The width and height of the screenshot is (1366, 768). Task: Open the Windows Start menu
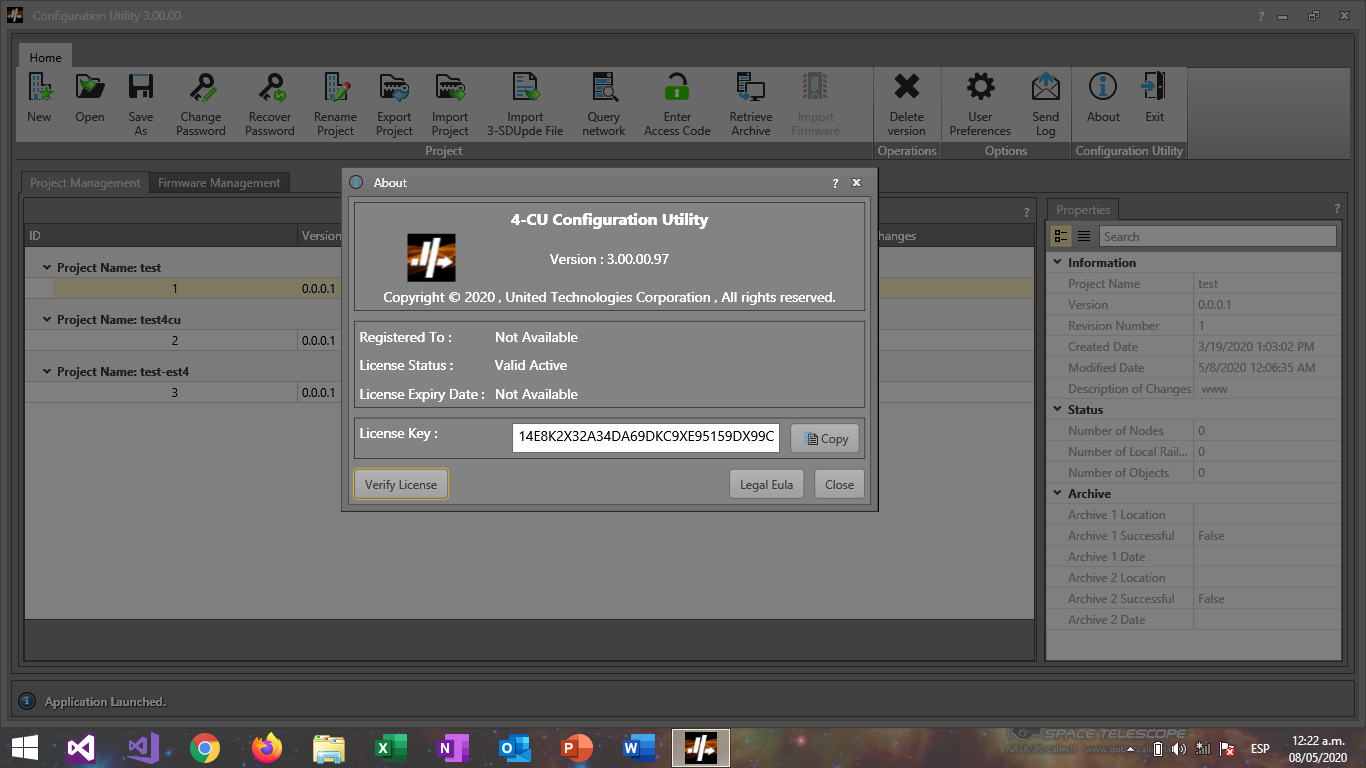pos(24,748)
